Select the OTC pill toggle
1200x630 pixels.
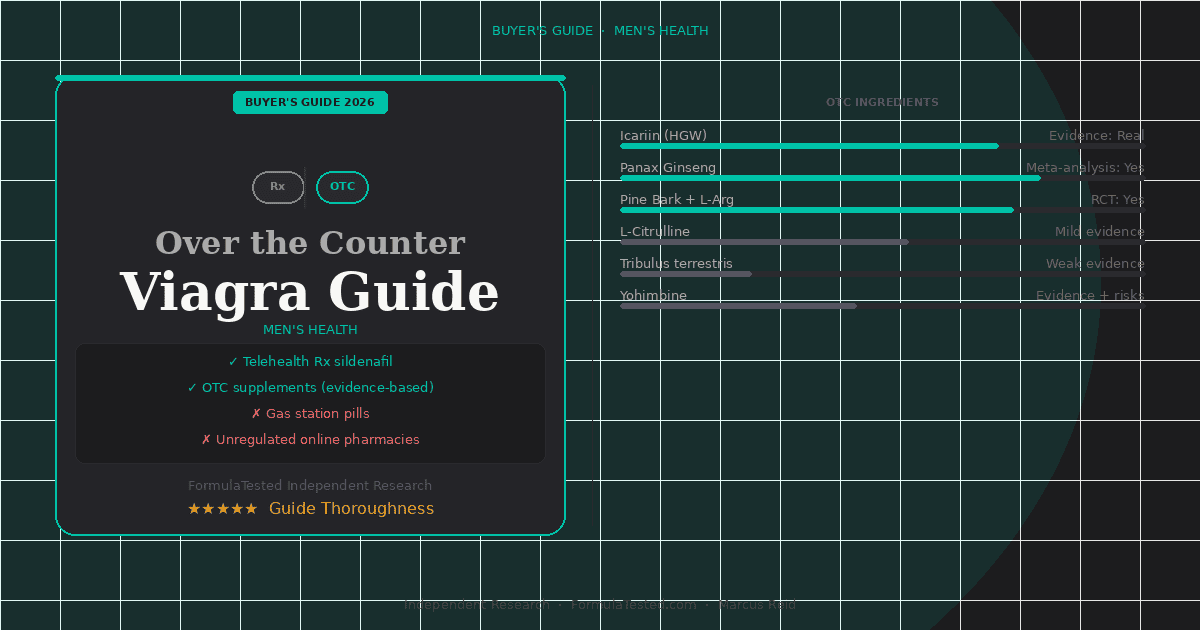click(x=342, y=187)
